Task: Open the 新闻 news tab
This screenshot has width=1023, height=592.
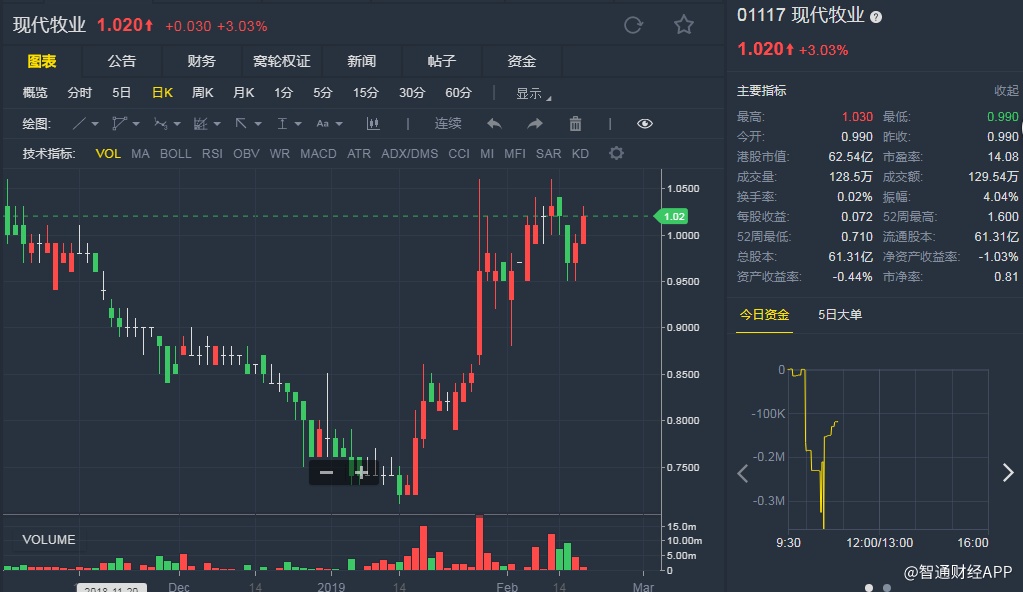Action: point(361,61)
